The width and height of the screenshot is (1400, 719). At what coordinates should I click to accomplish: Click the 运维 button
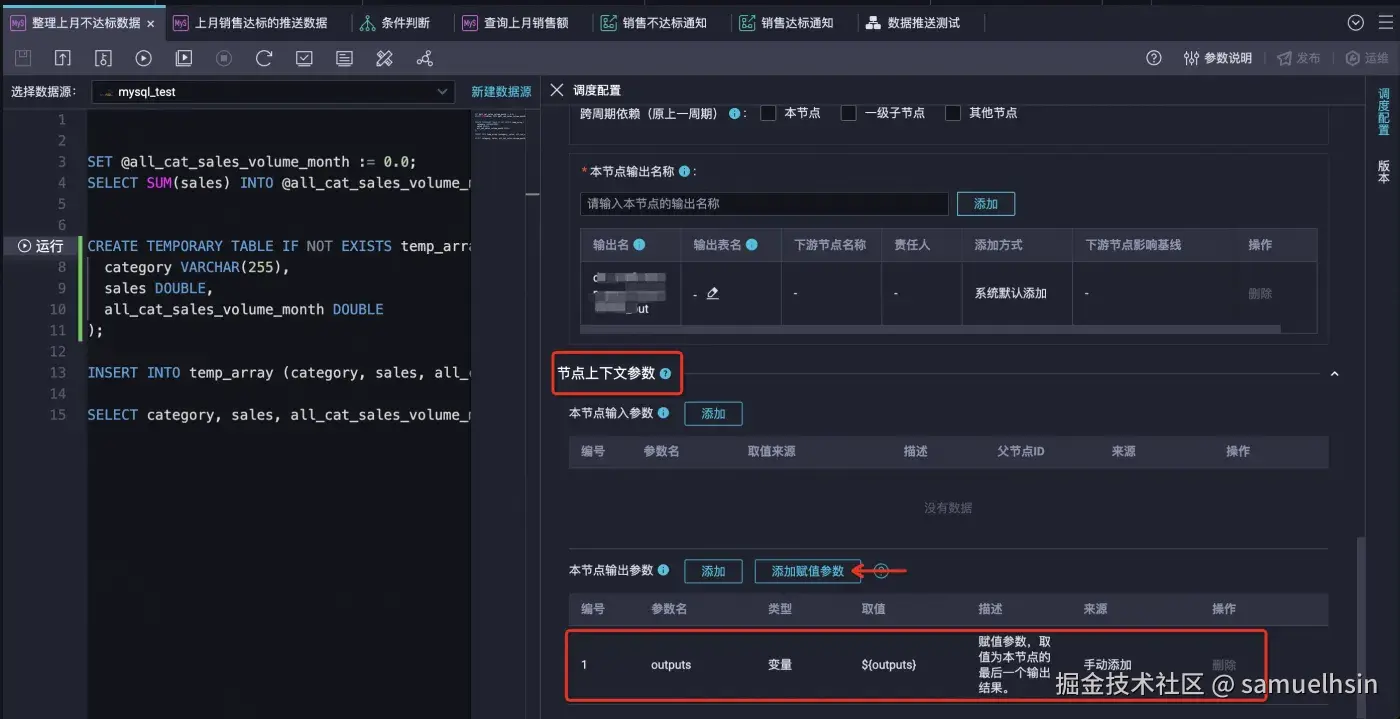tap(1367, 58)
